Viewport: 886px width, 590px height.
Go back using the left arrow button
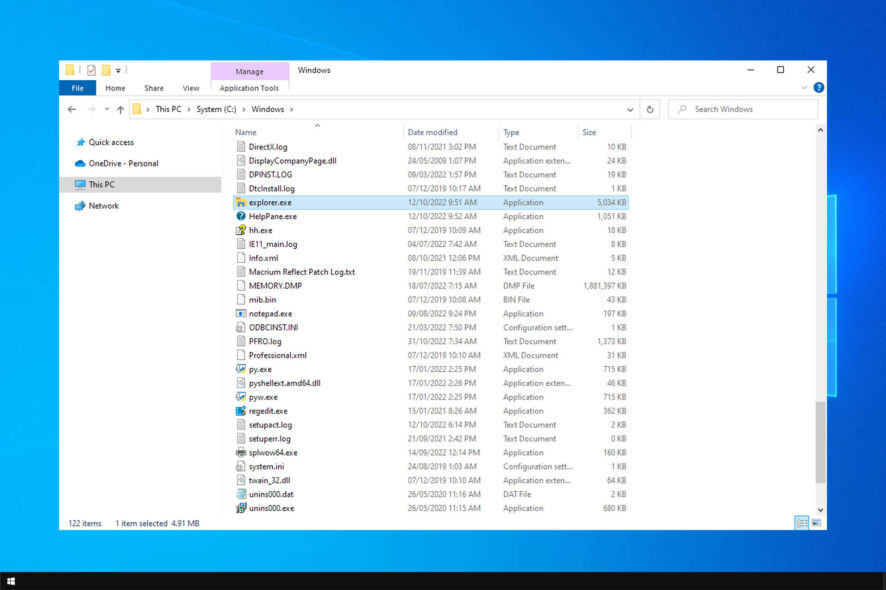tap(72, 110)
